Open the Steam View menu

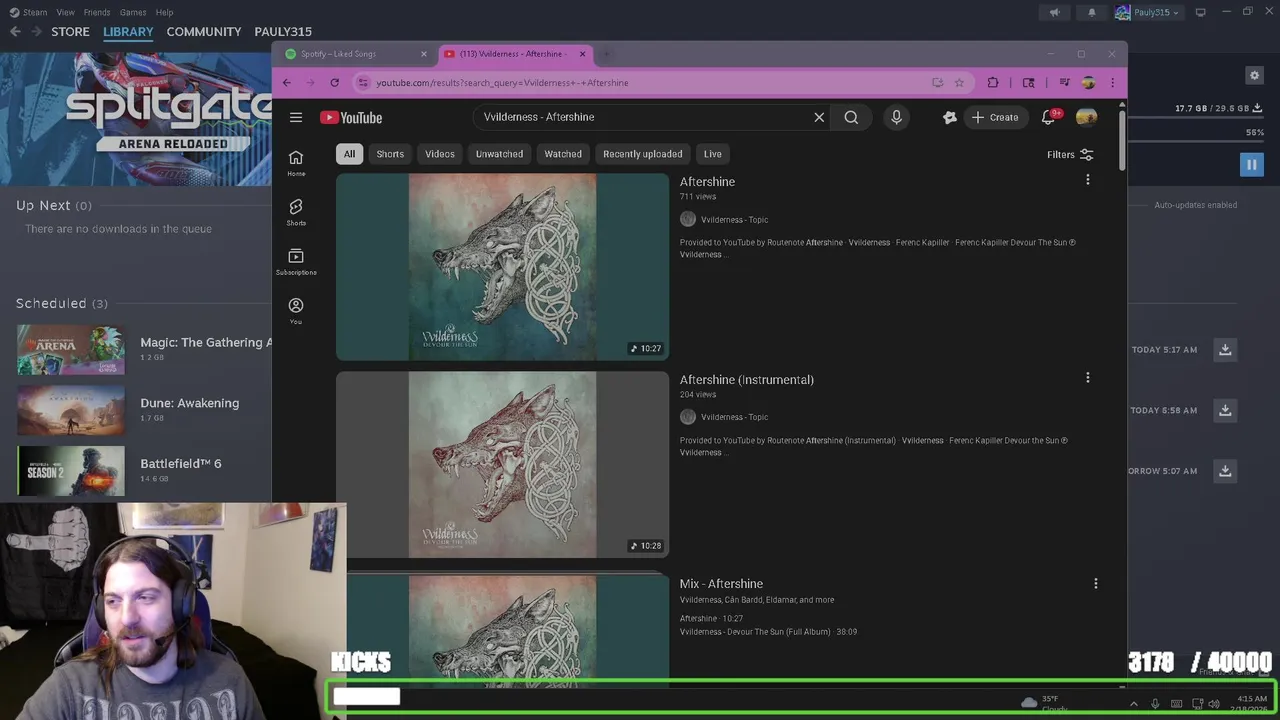pos(65,12)
